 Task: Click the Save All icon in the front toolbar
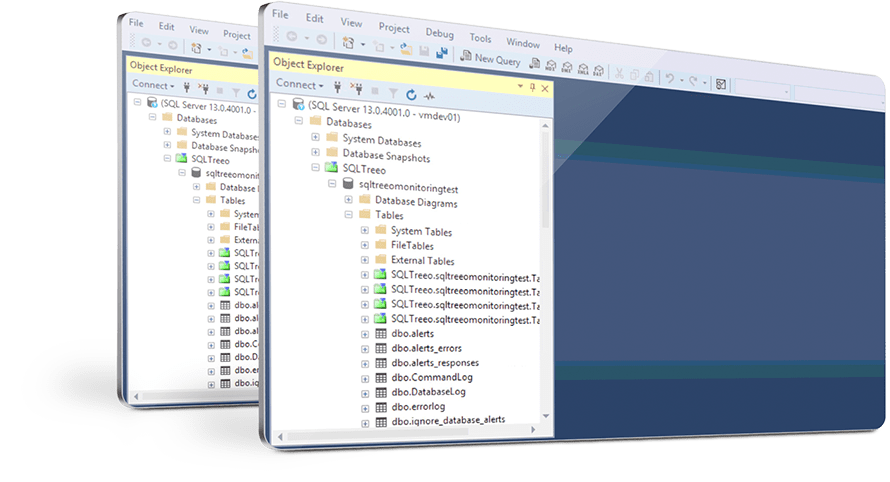[442, 53]
